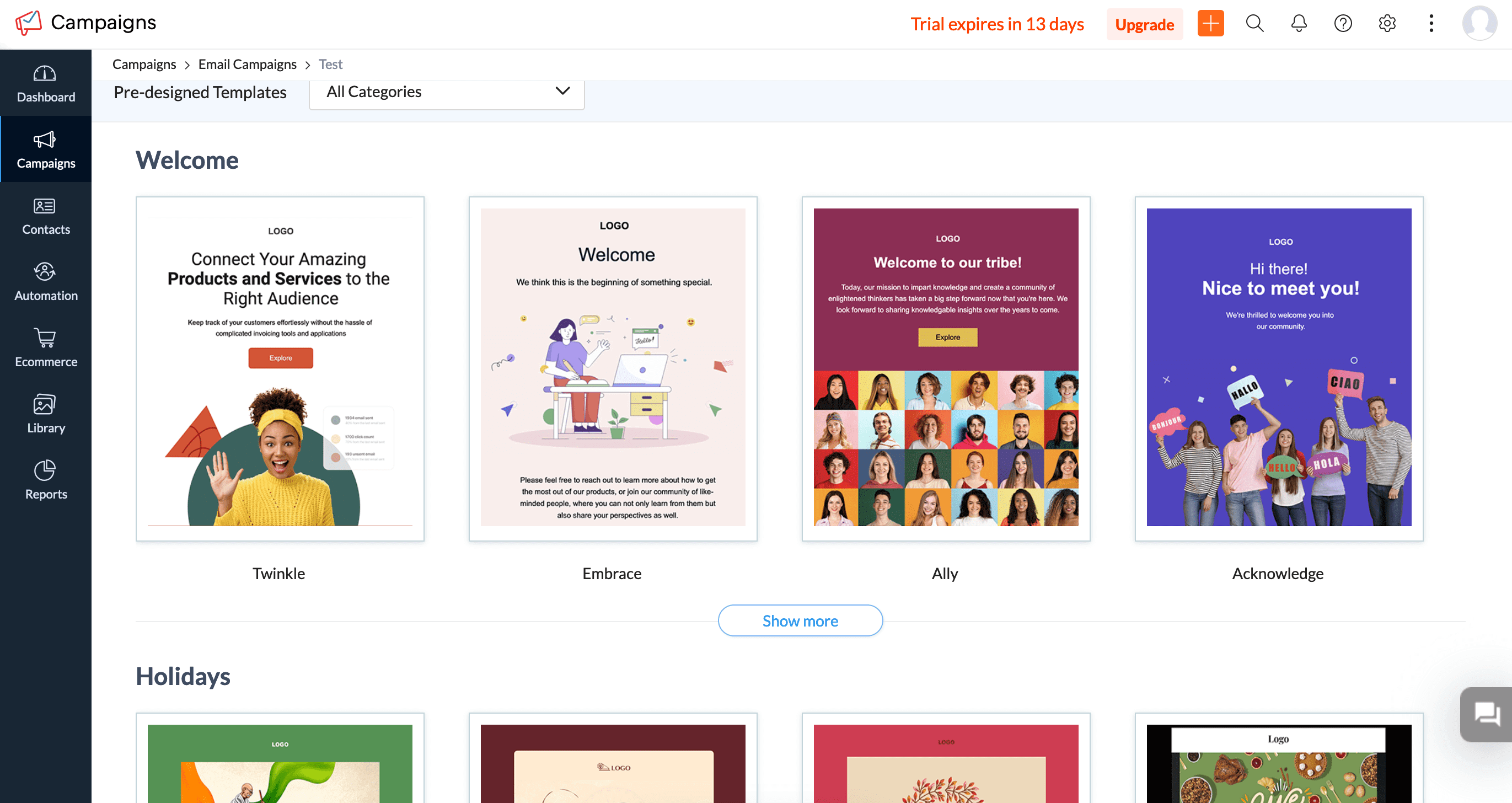This screenshot has height=803, width=1512.
Task: Click the overflow menu three-dot icon
Action: tap(1433, 24)
